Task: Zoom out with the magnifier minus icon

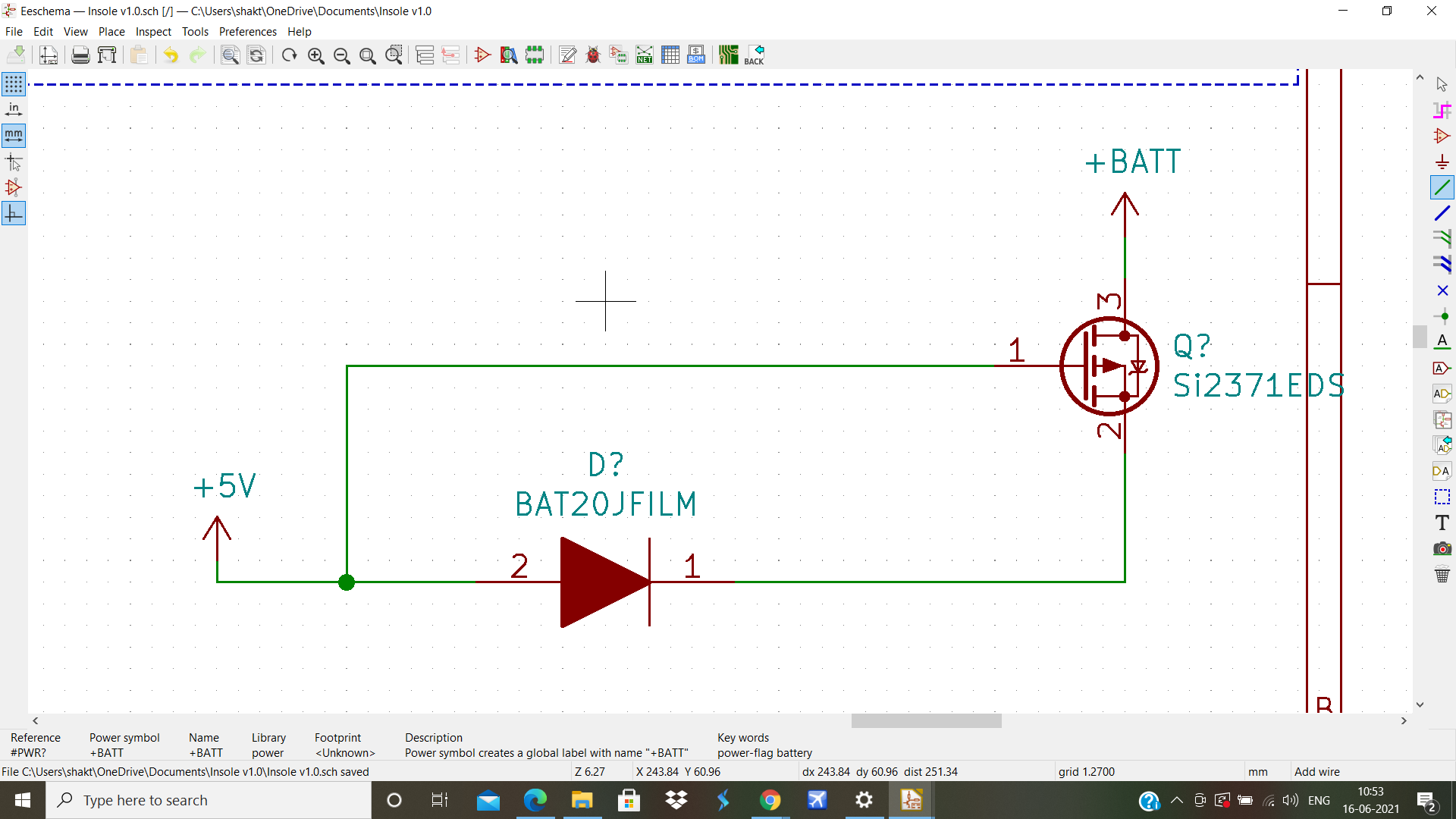Action: tap(342, 55)
